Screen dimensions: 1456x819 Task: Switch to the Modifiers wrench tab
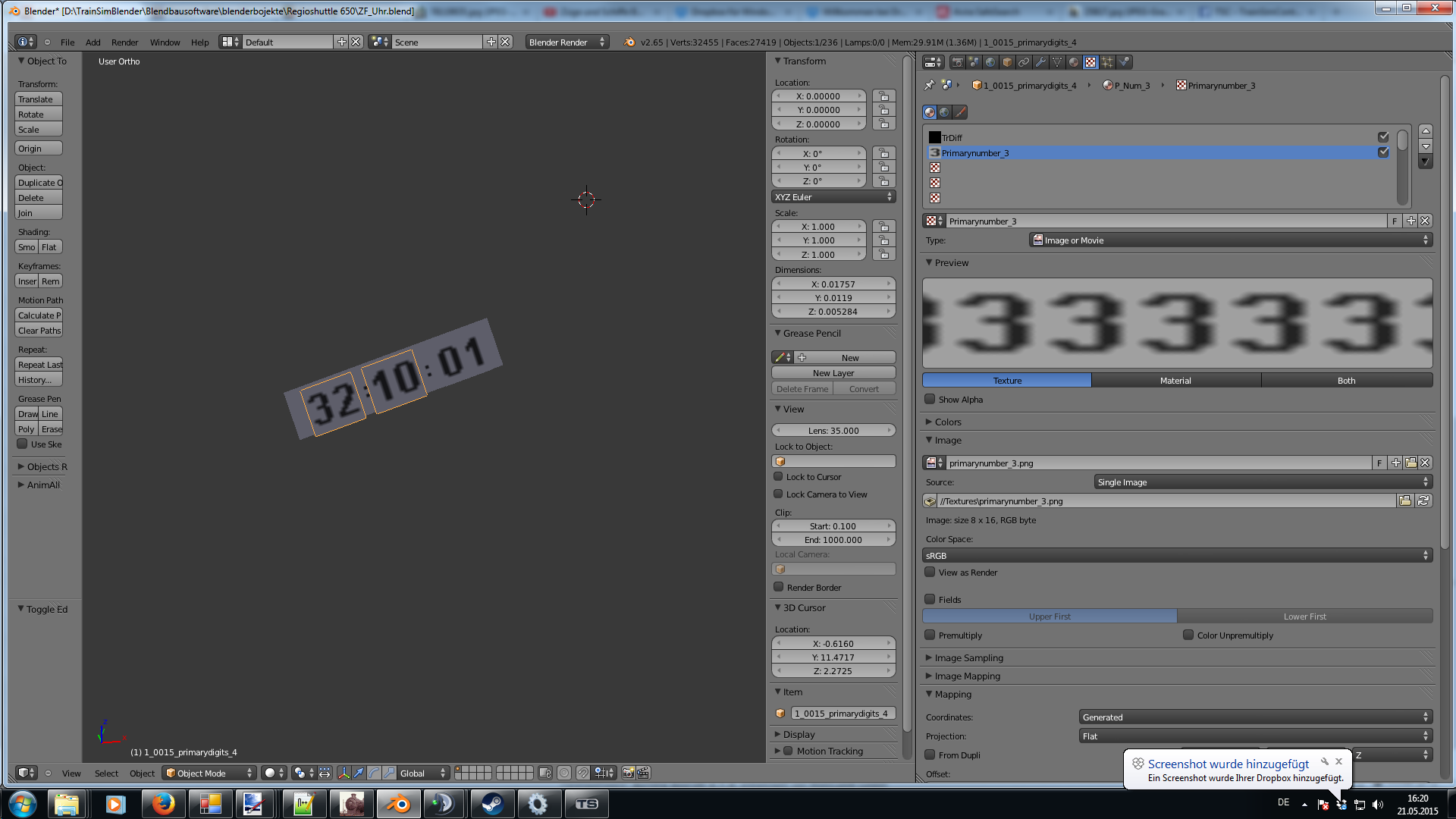point(1040,62)
